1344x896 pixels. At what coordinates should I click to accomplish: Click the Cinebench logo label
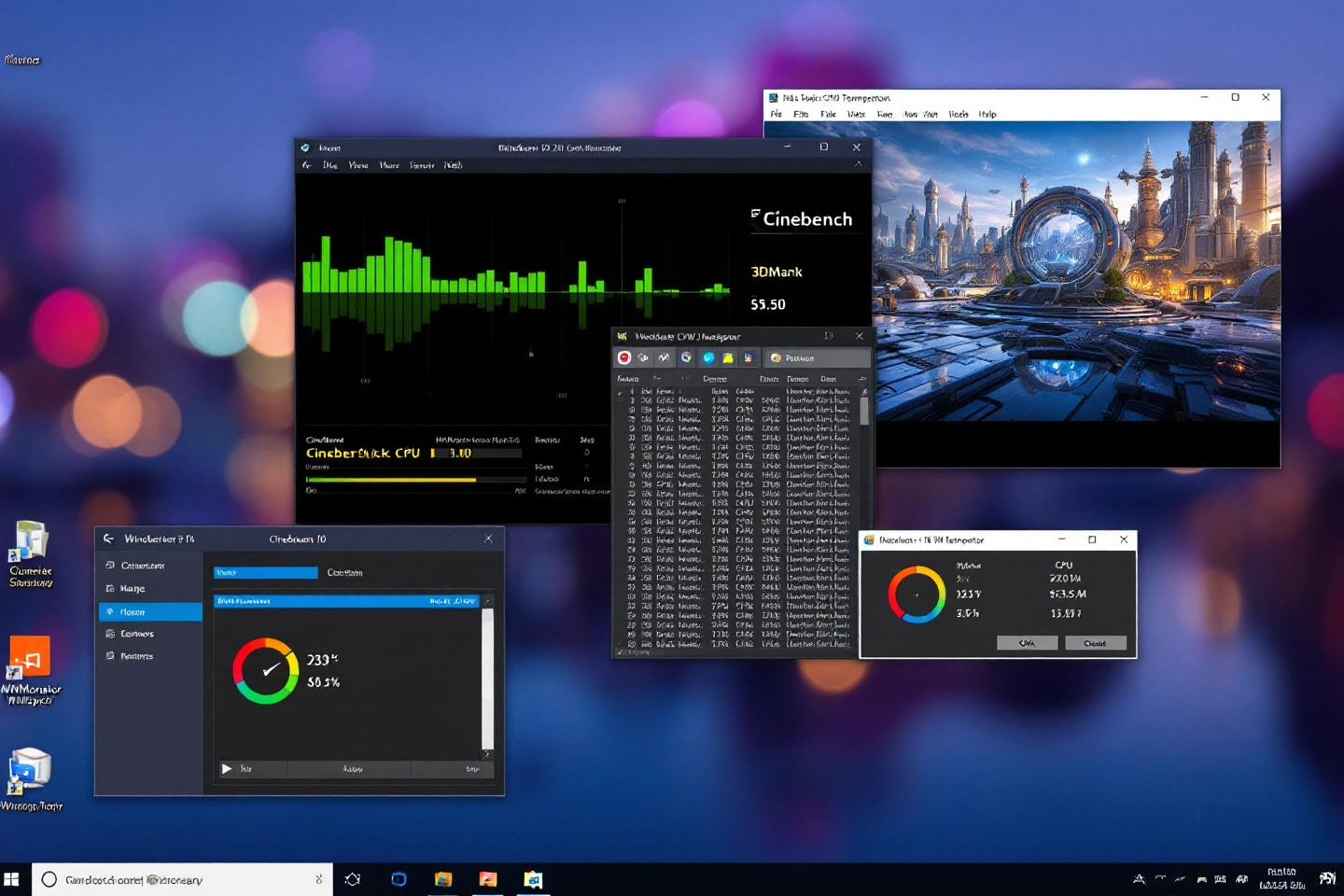[802, 218]
